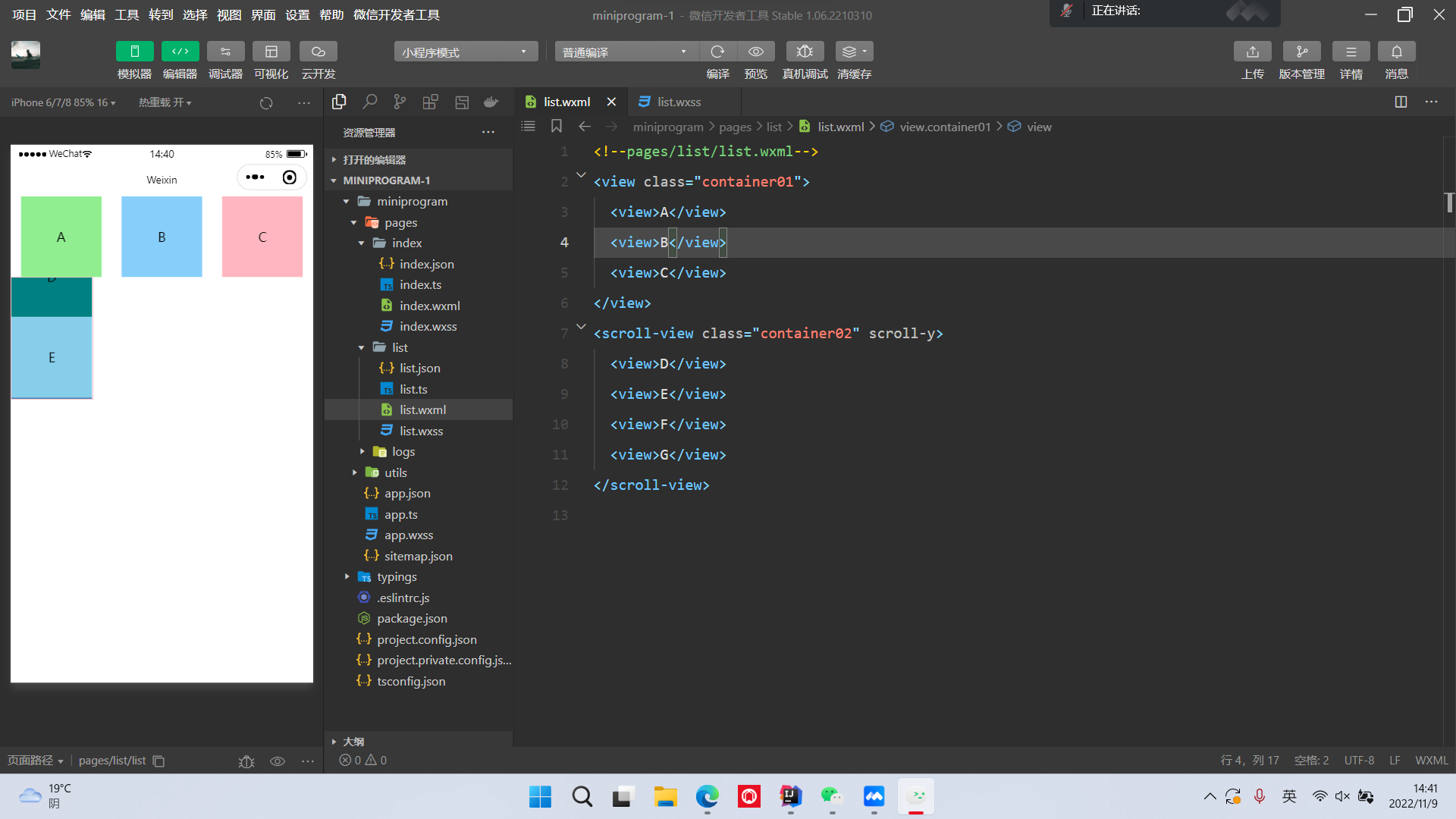Toggle the simulator (模拟器) panel
Screen dimensions: 1456x819
(x=134, y=52)
